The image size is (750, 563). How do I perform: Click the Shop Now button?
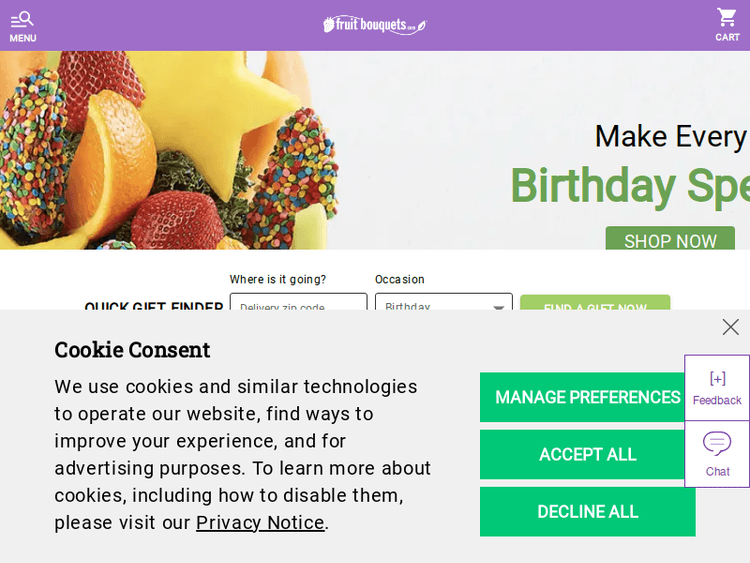(x=670, y=240)
